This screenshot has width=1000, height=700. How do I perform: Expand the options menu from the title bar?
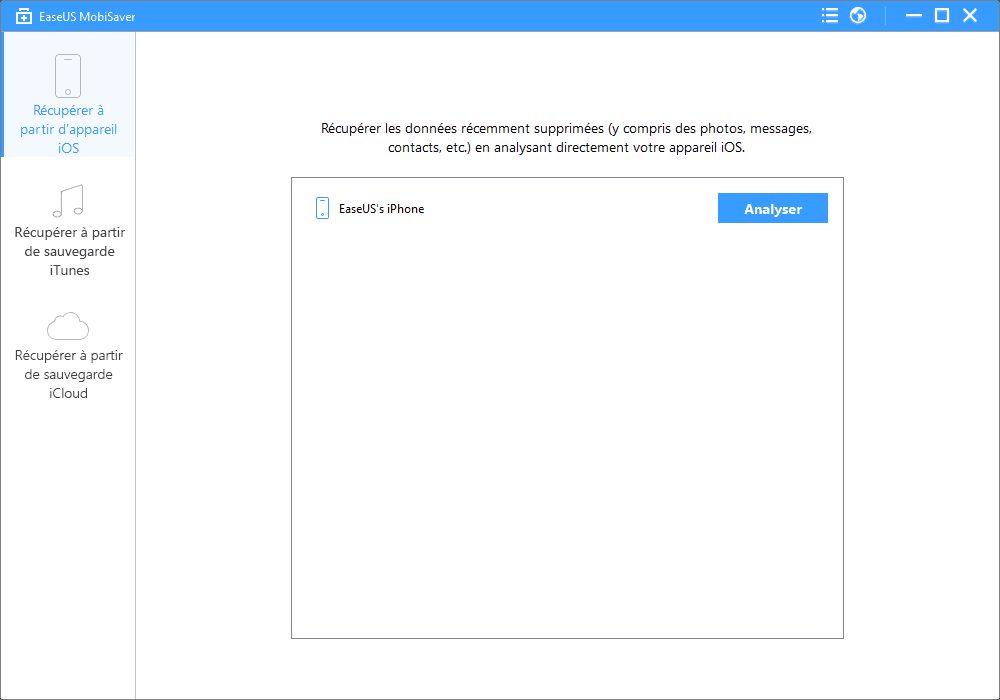(x=829, y=15)
